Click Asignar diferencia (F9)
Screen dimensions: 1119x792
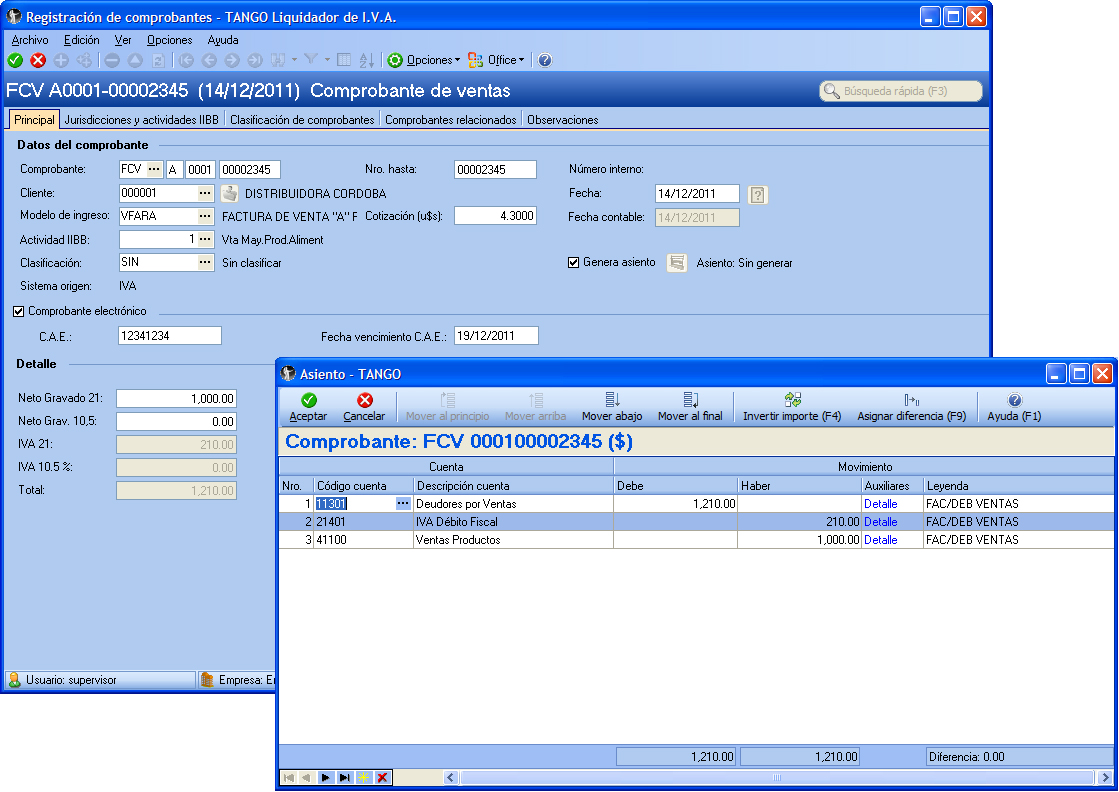[911, 407]
